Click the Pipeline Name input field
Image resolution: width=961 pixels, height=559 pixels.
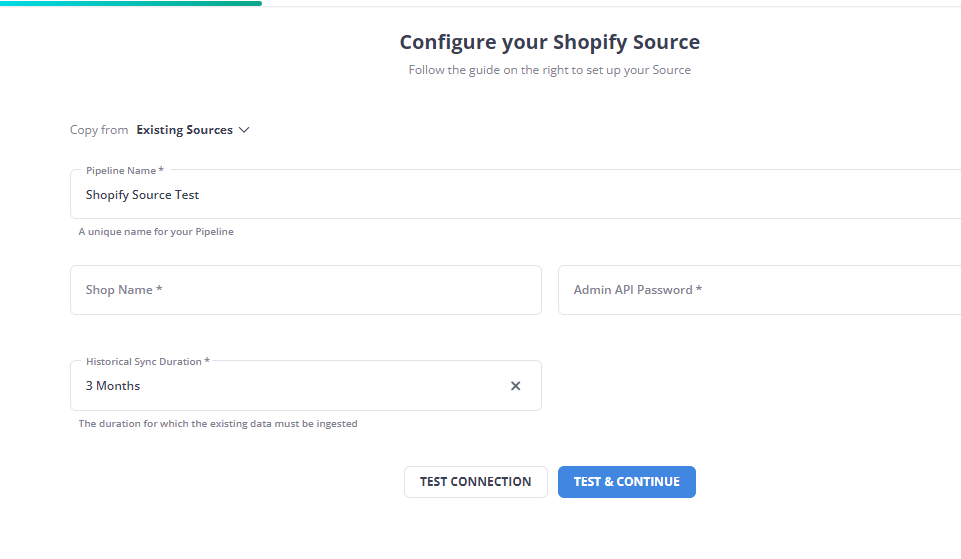(515, 194)
